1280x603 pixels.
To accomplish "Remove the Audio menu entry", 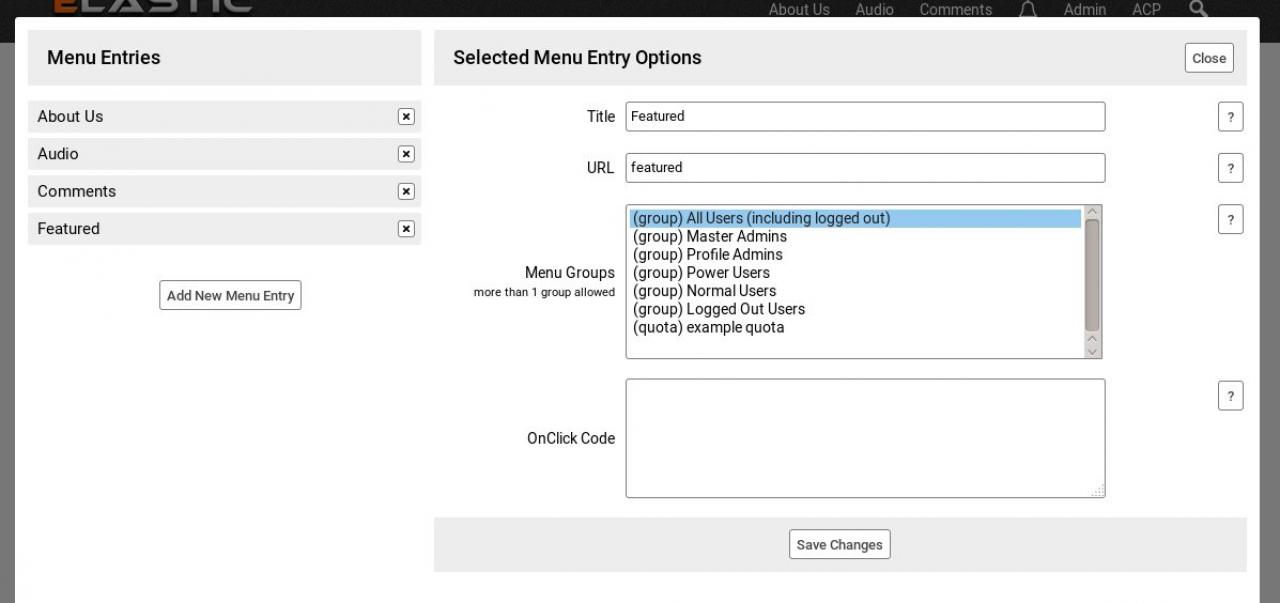I will (x=406, y=154).
